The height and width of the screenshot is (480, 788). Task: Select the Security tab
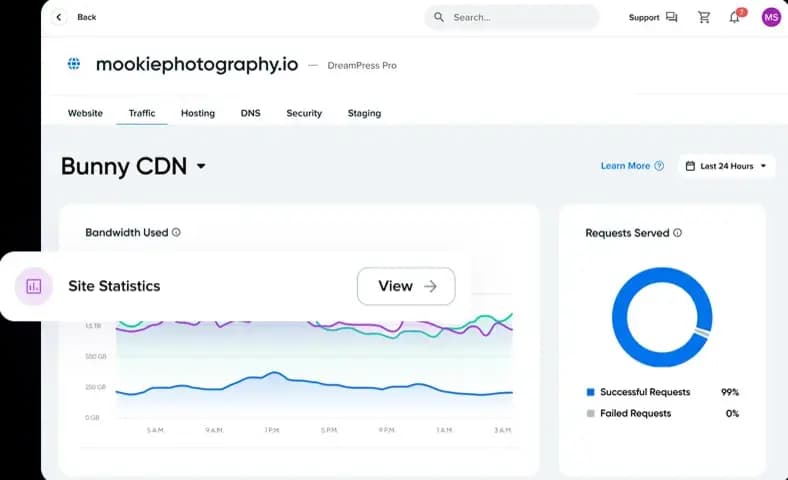click(x=304, y=113)
